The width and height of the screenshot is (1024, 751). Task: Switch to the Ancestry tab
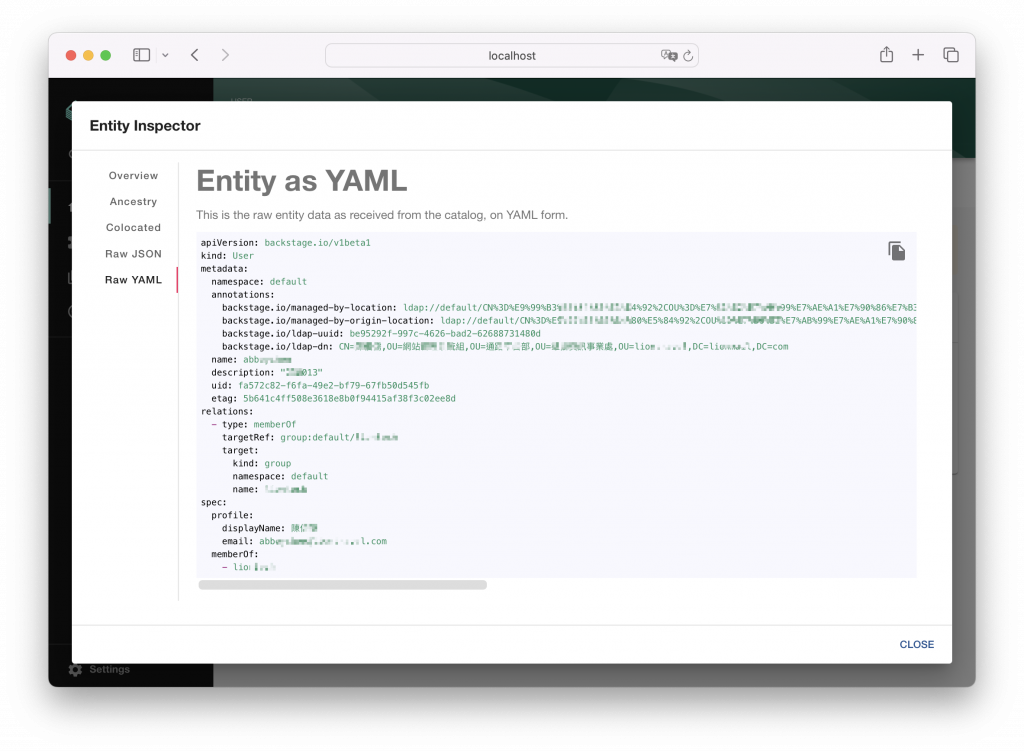(133, 202)
